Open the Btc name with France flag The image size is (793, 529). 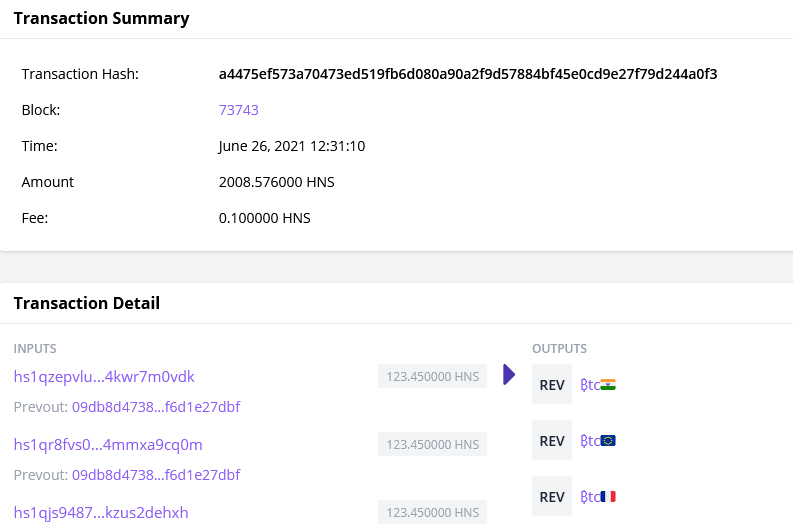coord(598,497)
